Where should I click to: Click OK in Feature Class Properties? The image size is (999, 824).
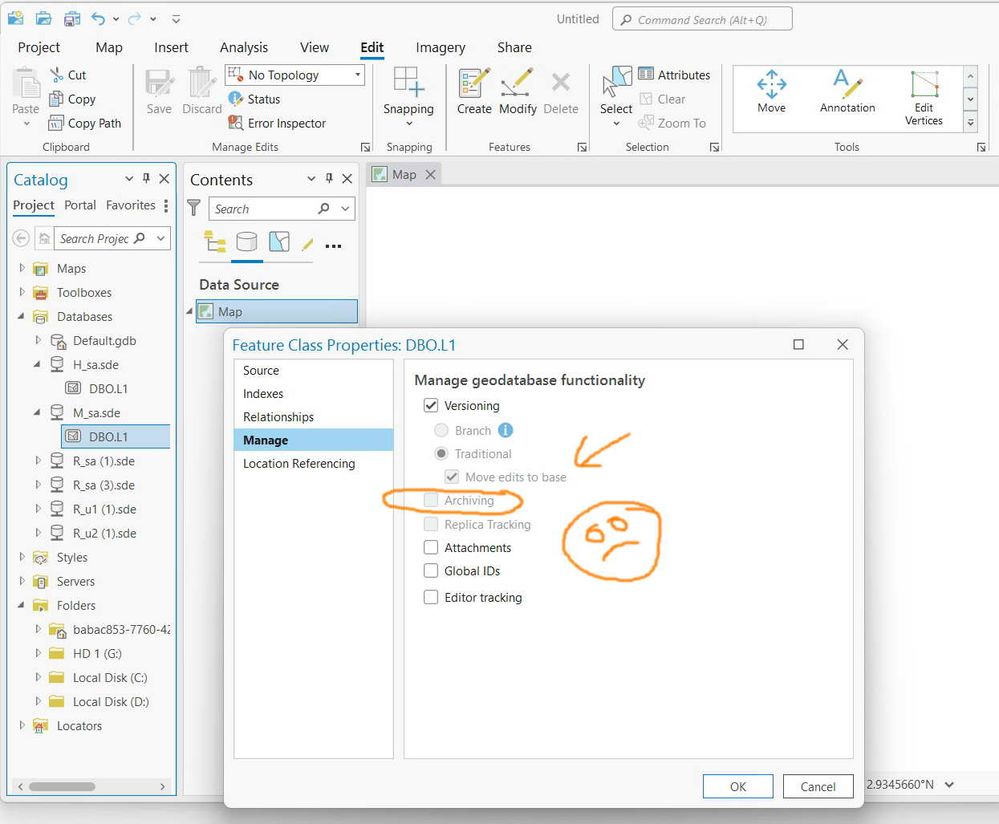738,786
